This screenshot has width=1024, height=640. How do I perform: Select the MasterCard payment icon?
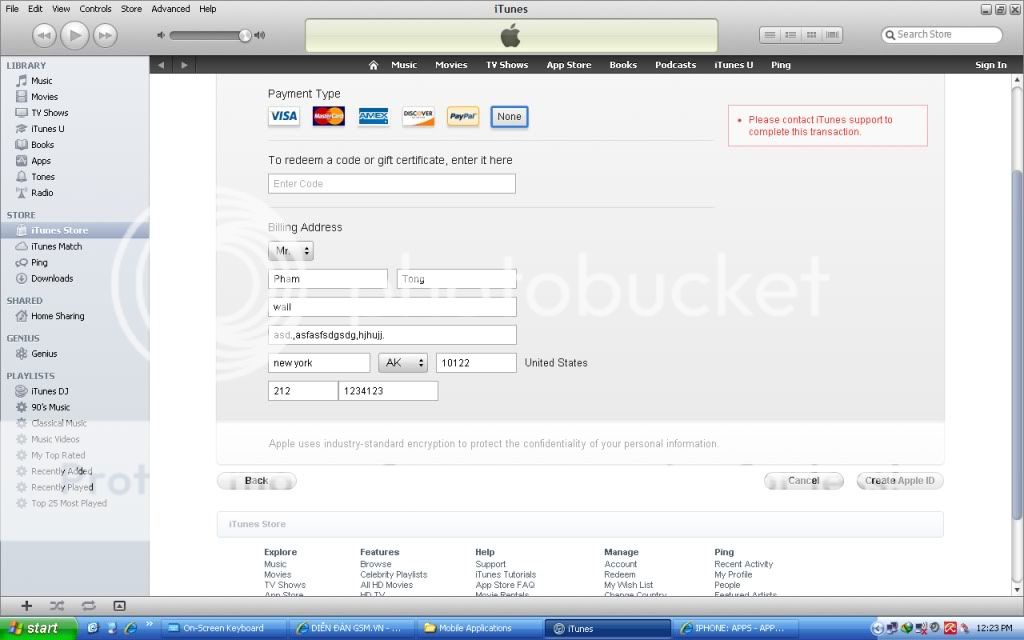click(x=328, y=117)
